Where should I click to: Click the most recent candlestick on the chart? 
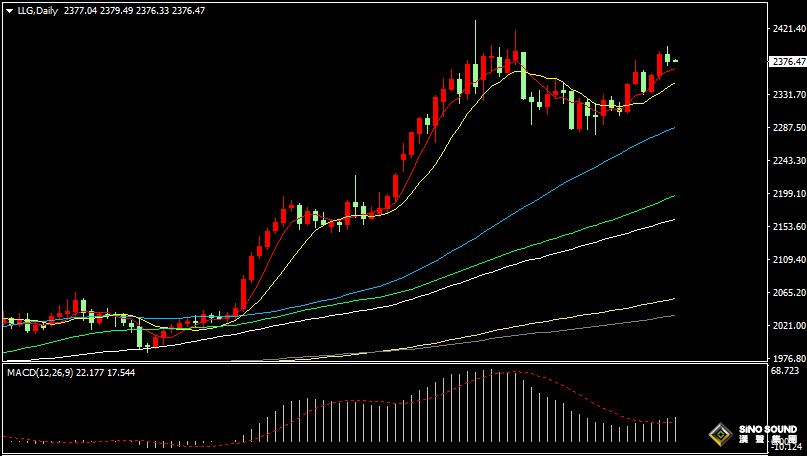click(x=675, y=61)
